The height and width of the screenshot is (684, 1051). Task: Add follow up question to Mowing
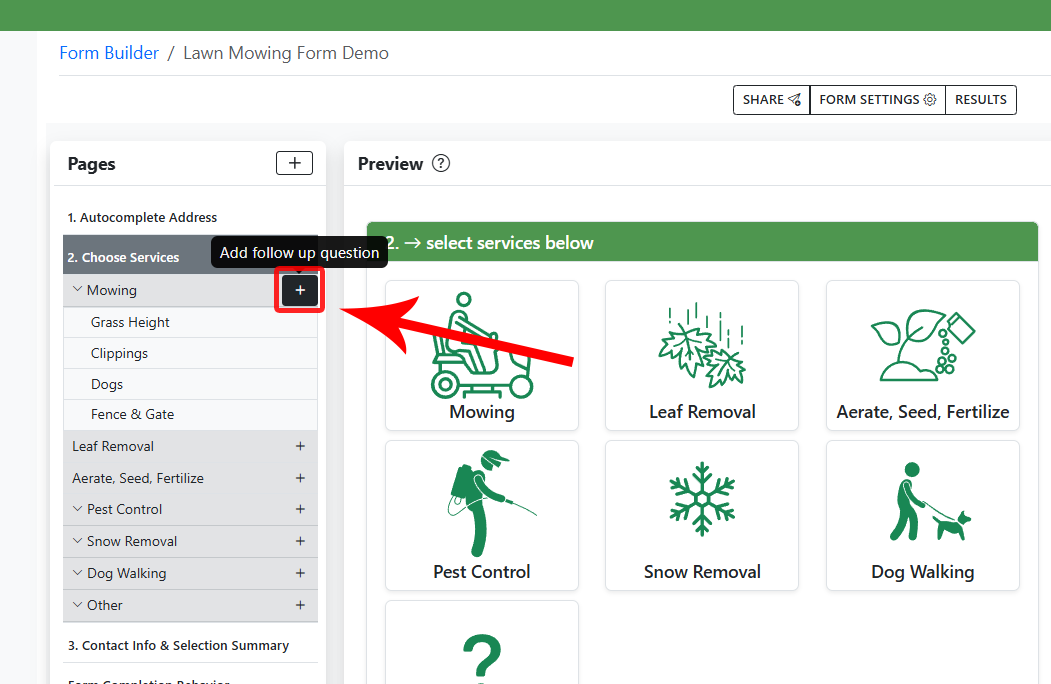click(300, 290)
